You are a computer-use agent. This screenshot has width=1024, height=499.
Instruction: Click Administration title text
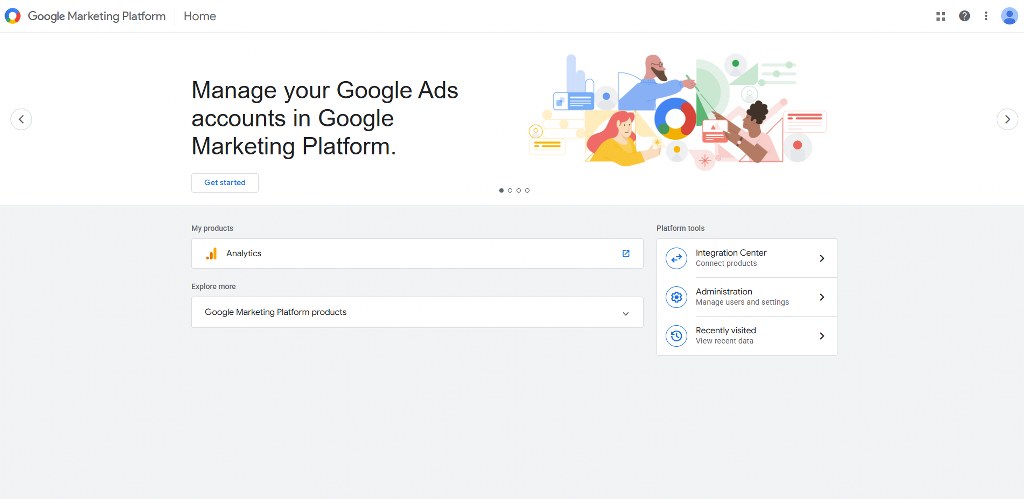[x=724, y=291]
